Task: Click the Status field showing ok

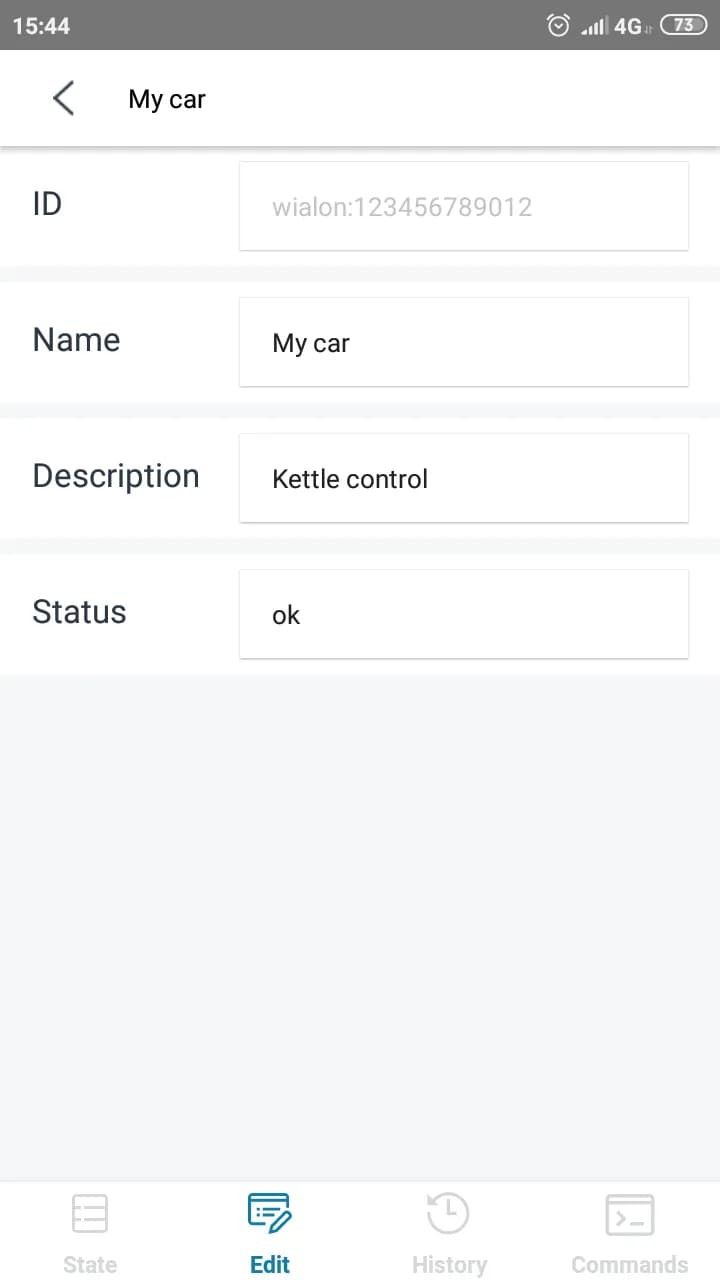Action: point(464,615)
